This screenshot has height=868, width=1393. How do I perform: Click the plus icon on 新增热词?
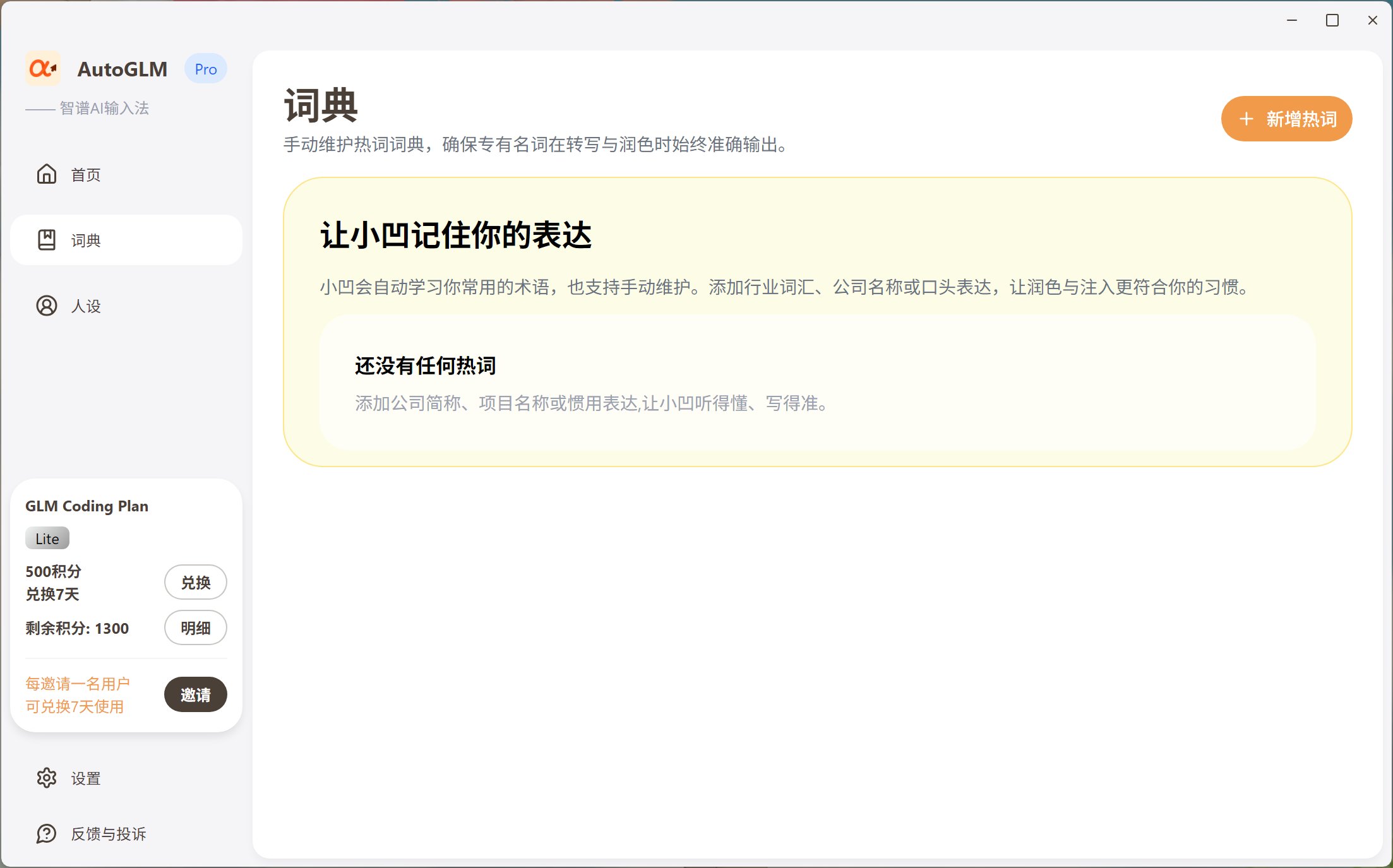point(1246,119)
